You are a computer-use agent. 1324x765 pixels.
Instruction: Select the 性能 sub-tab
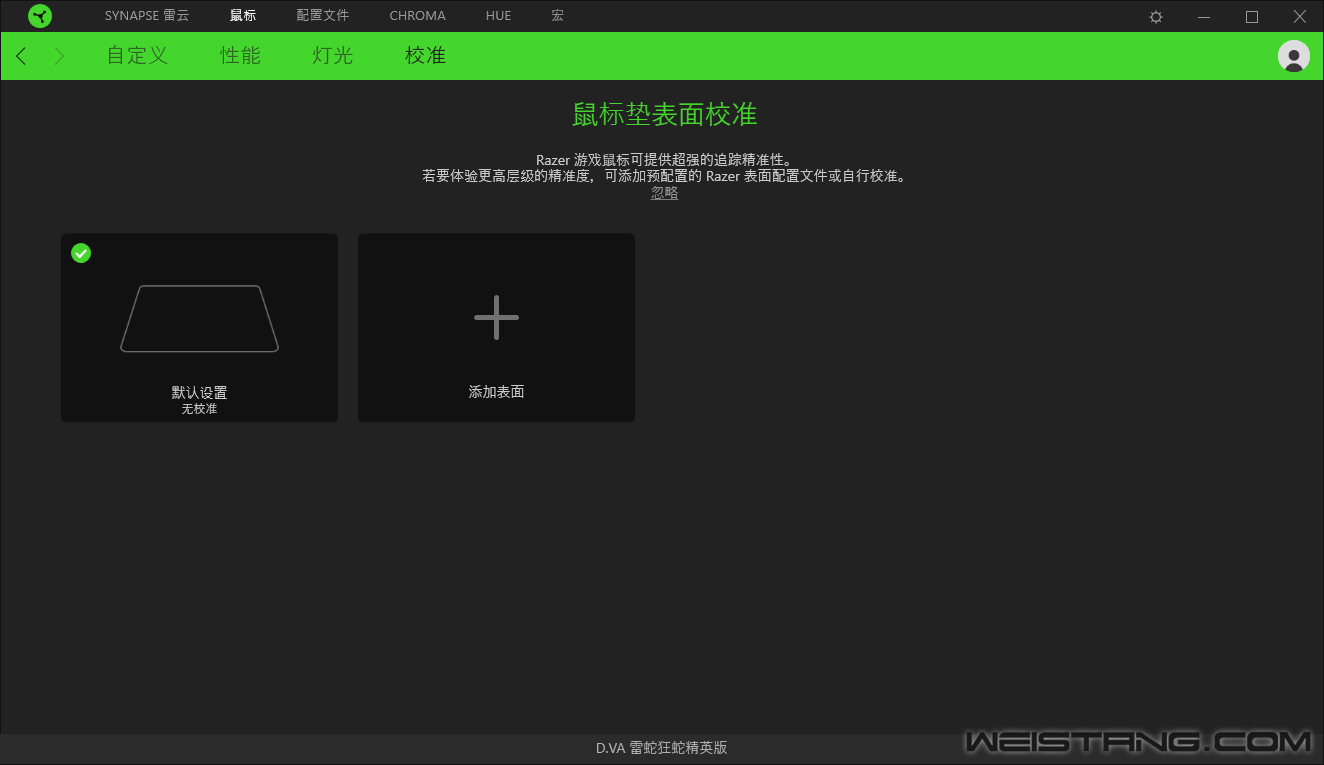coord(240,56)
